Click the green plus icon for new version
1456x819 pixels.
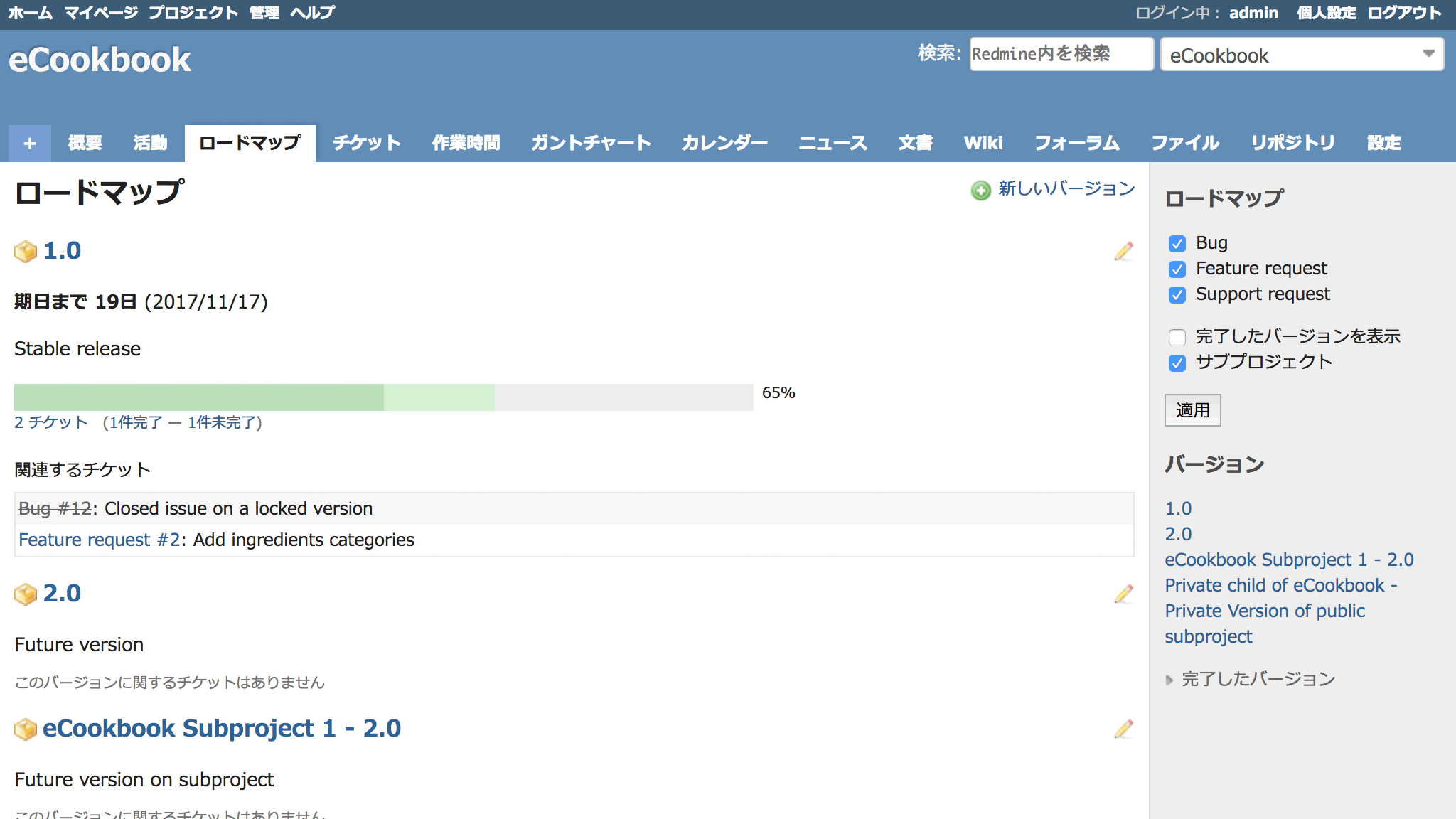tap(981, 190)
